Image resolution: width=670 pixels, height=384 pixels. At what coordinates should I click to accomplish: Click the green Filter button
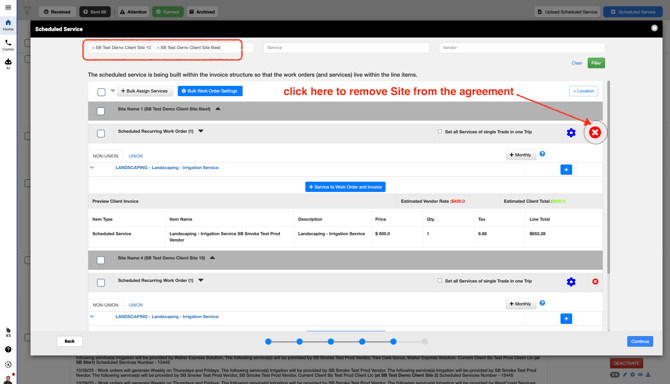pyautogui.click(x=596, y=63)
